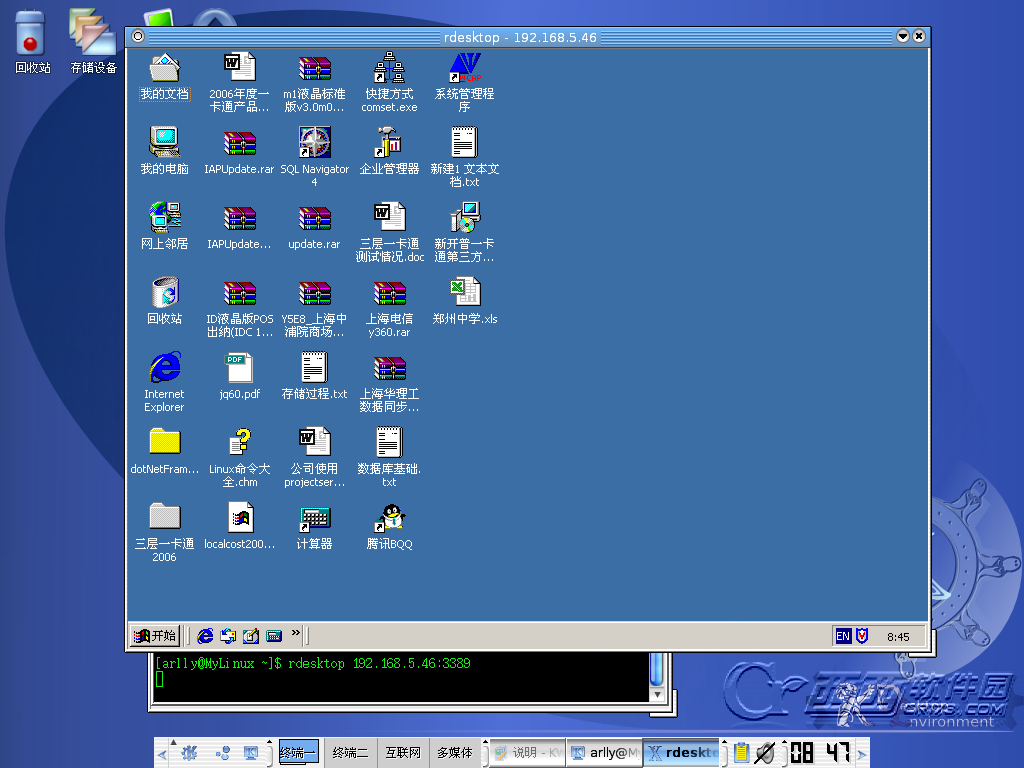Open SQL Navigator 4 desktop shortcut

[x=314, y=144]
